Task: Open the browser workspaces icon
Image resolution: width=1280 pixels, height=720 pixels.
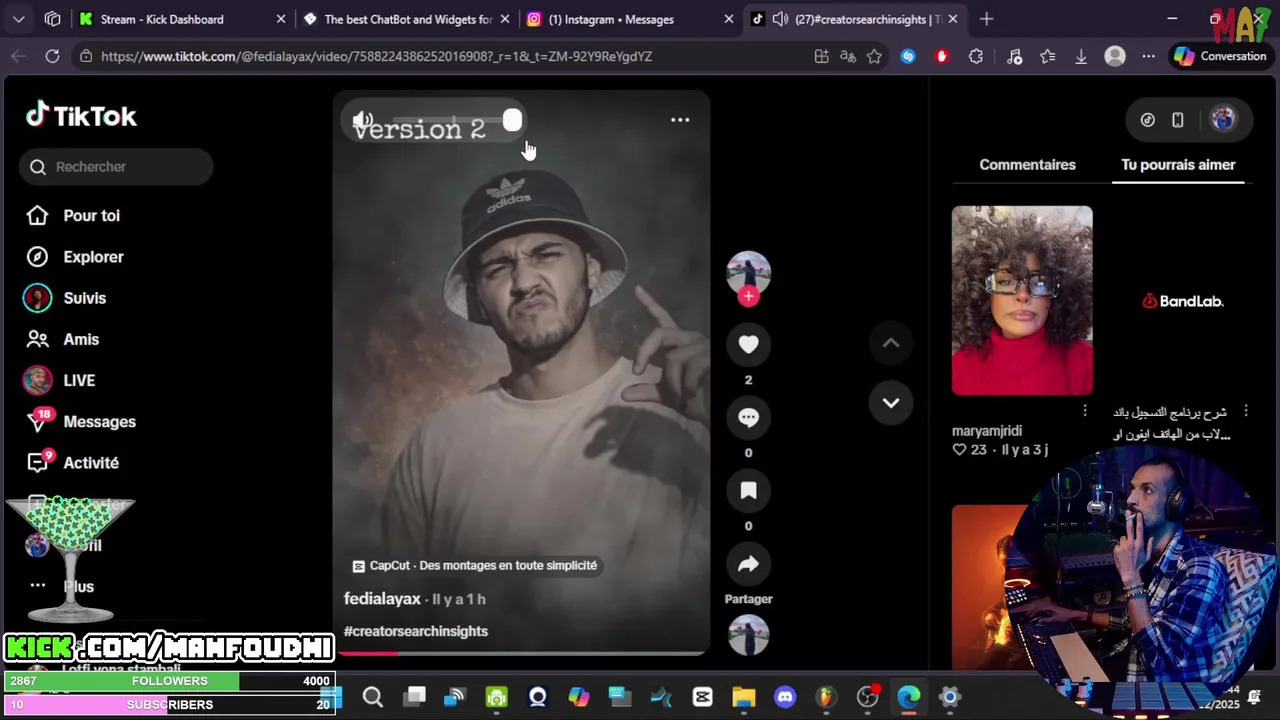Action: [53, 19]
